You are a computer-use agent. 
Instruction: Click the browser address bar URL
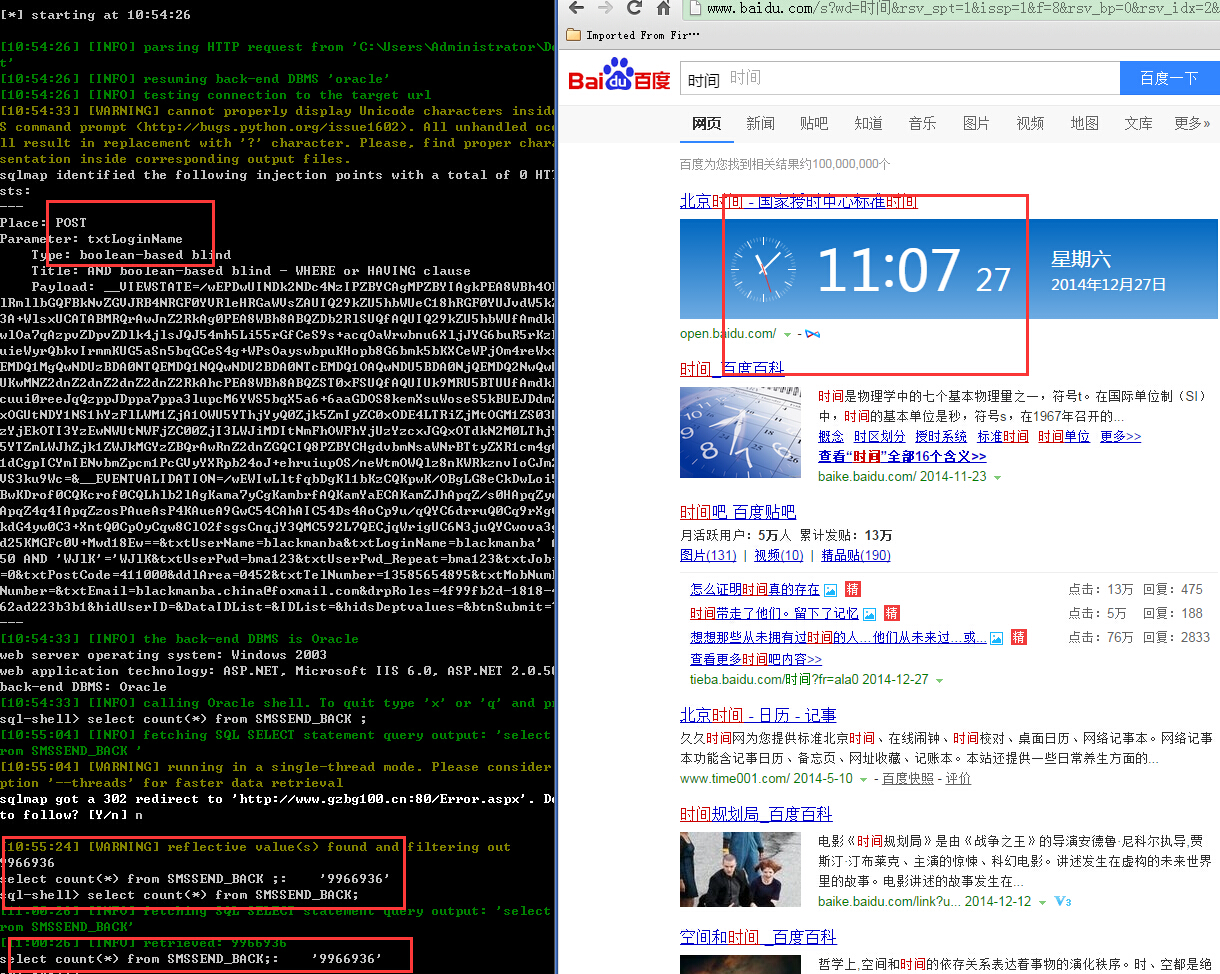pos(964,9)
